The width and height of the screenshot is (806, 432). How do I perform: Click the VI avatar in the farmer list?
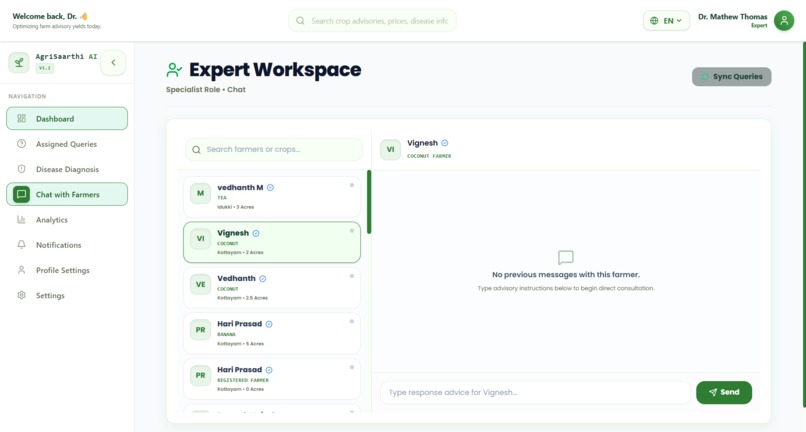click(x=200, y=239)
